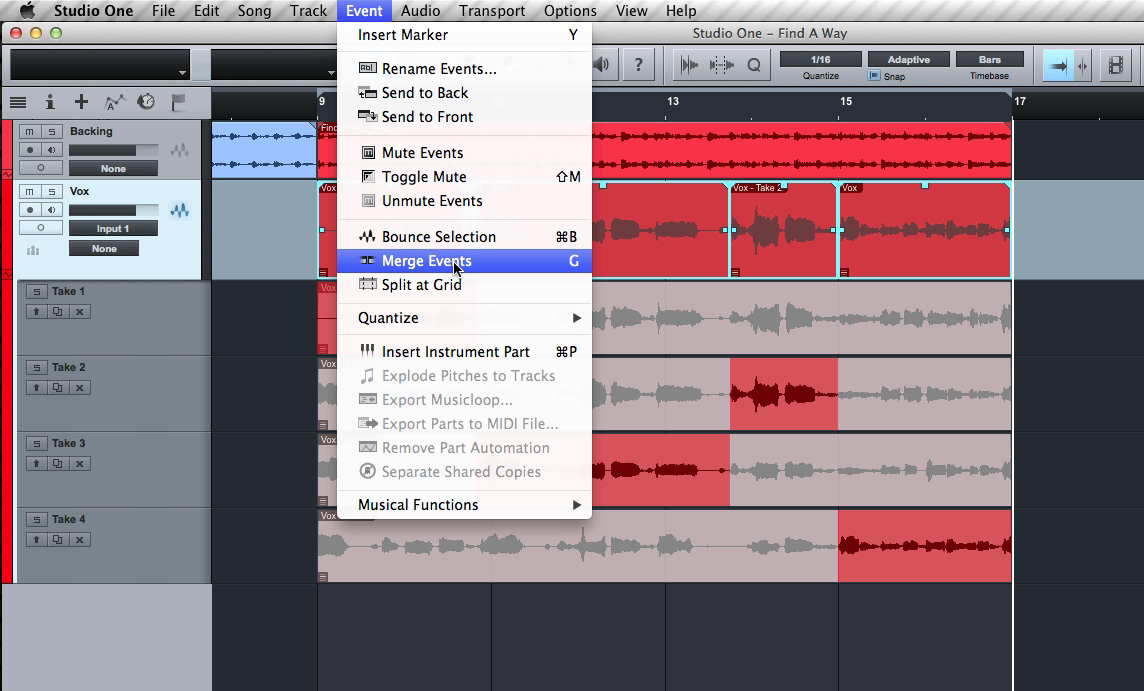The height and width of the screenshot is (691, 1144).
Task: Solo the Vox track
Action: tap(53, 191)
